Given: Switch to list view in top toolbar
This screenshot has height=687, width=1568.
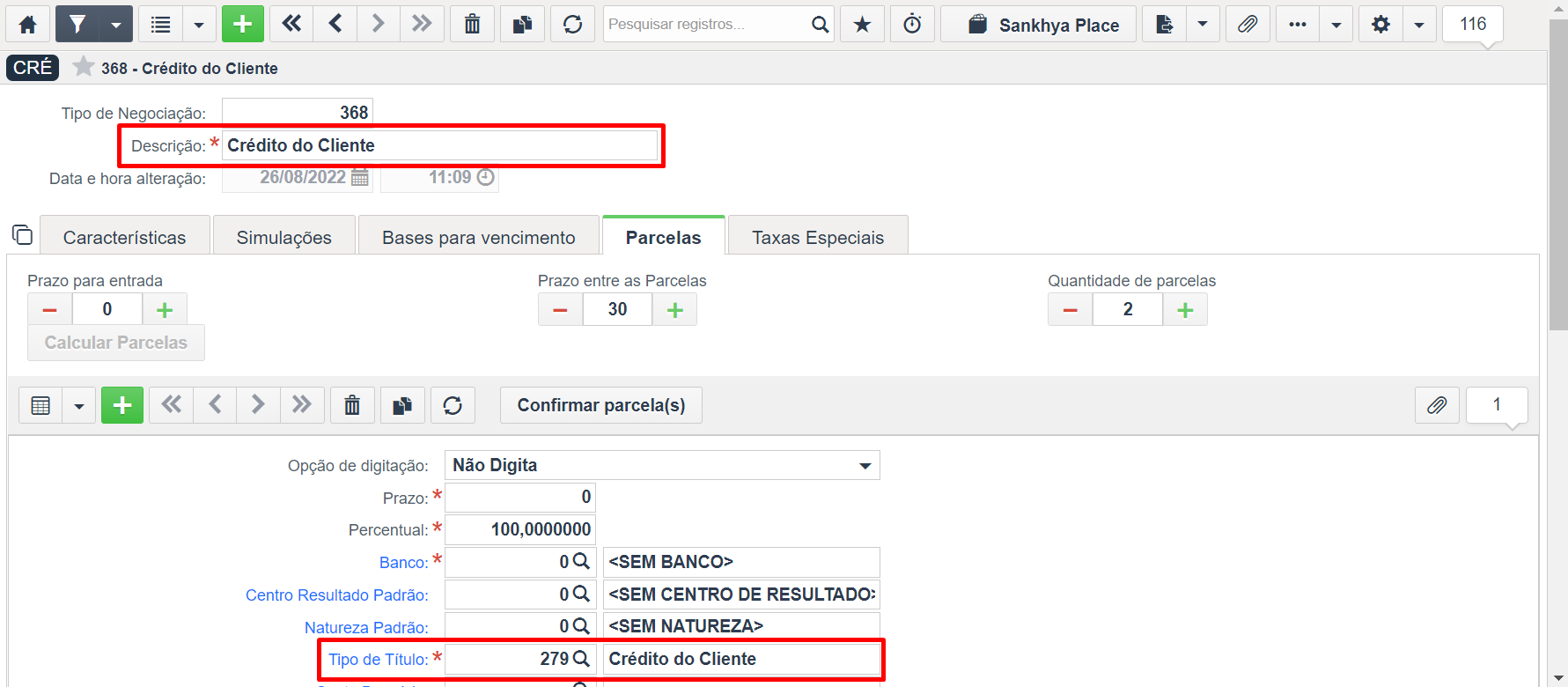Looking at the screenshot, I should click(160, 24).
